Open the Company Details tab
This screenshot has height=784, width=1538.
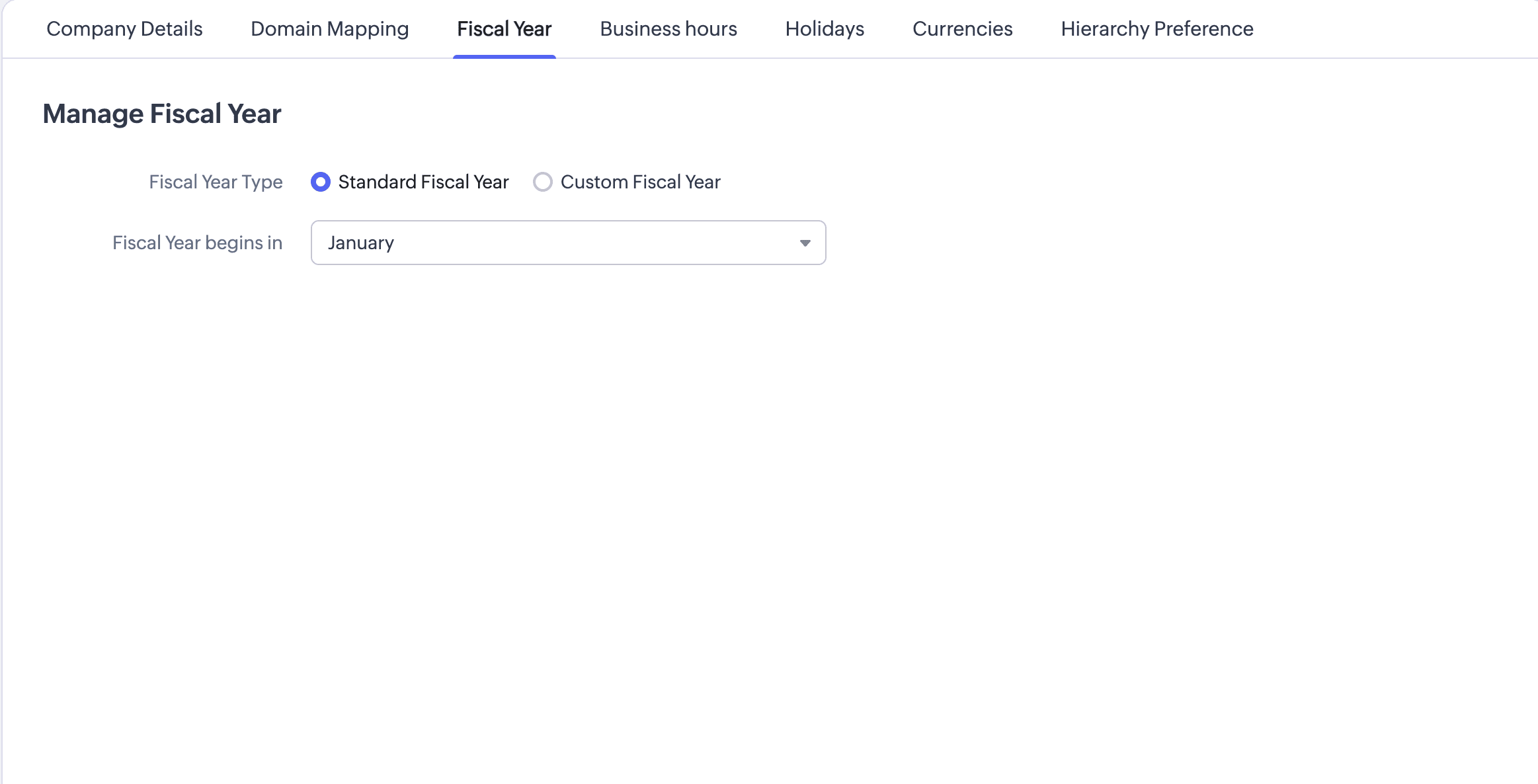click(x=124, y=29)
